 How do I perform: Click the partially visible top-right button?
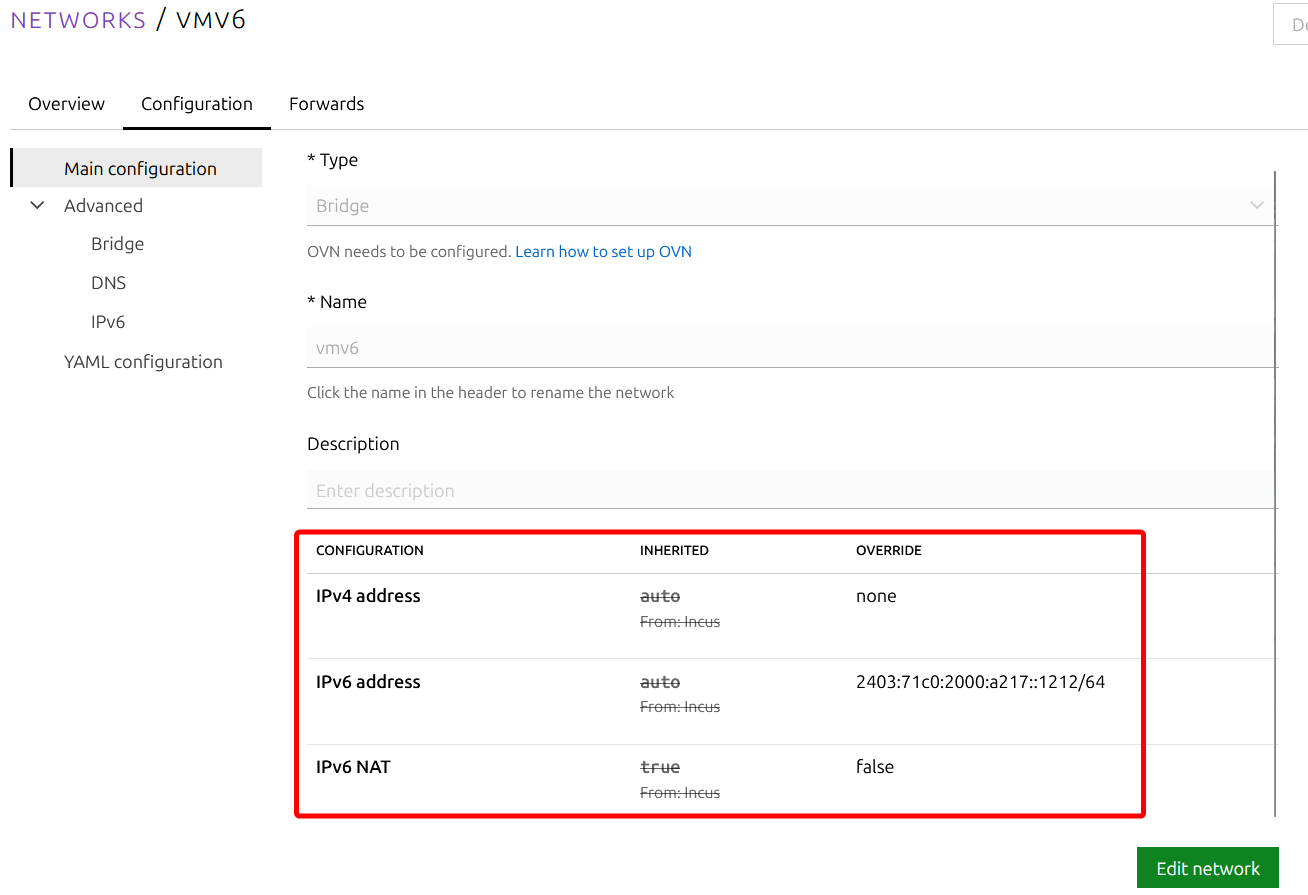[x=1290, y=25]
